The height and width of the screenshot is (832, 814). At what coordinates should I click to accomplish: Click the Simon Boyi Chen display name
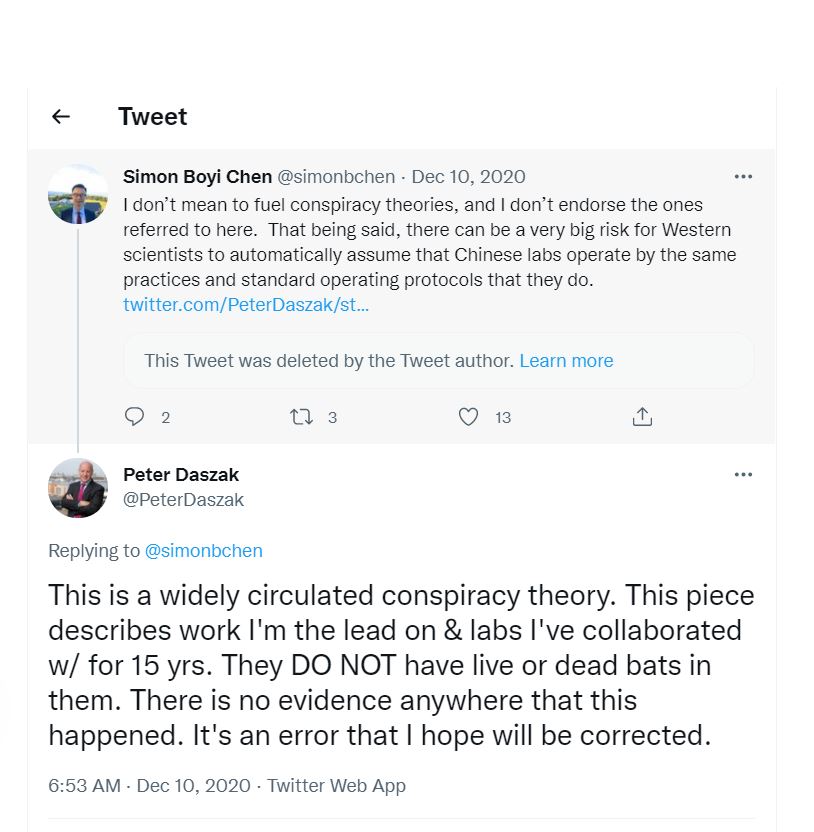197,177
